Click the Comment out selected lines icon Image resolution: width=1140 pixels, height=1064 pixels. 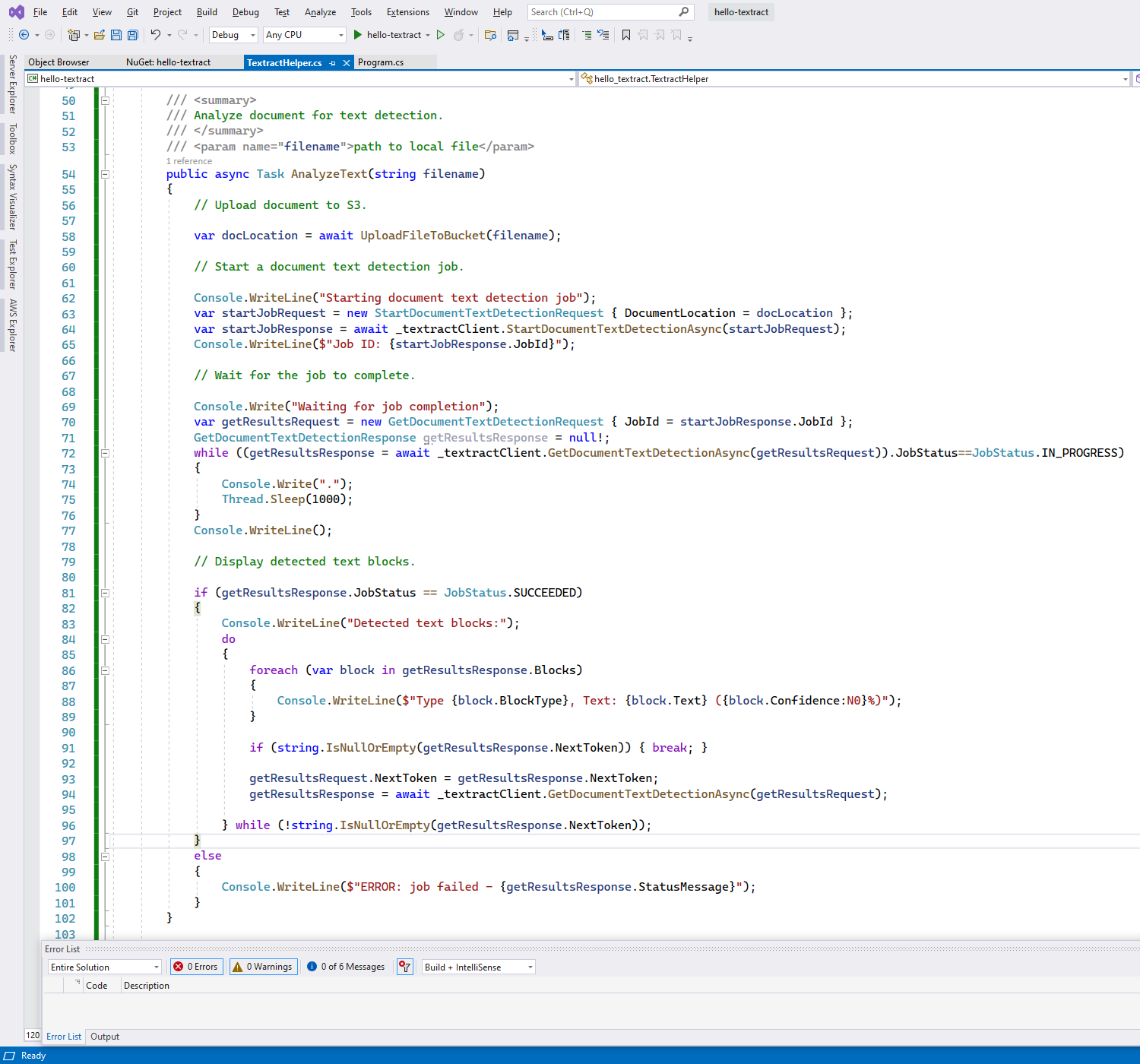click(587, 35)
